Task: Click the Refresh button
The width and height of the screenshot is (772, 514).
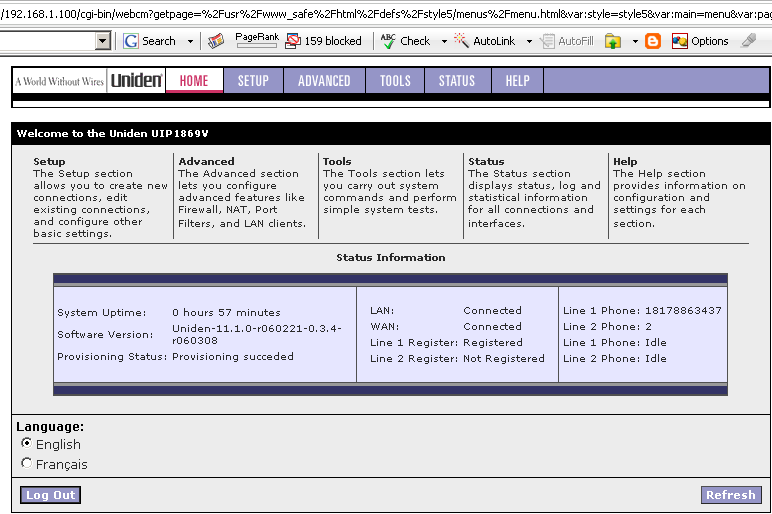Action: [730, 495]
